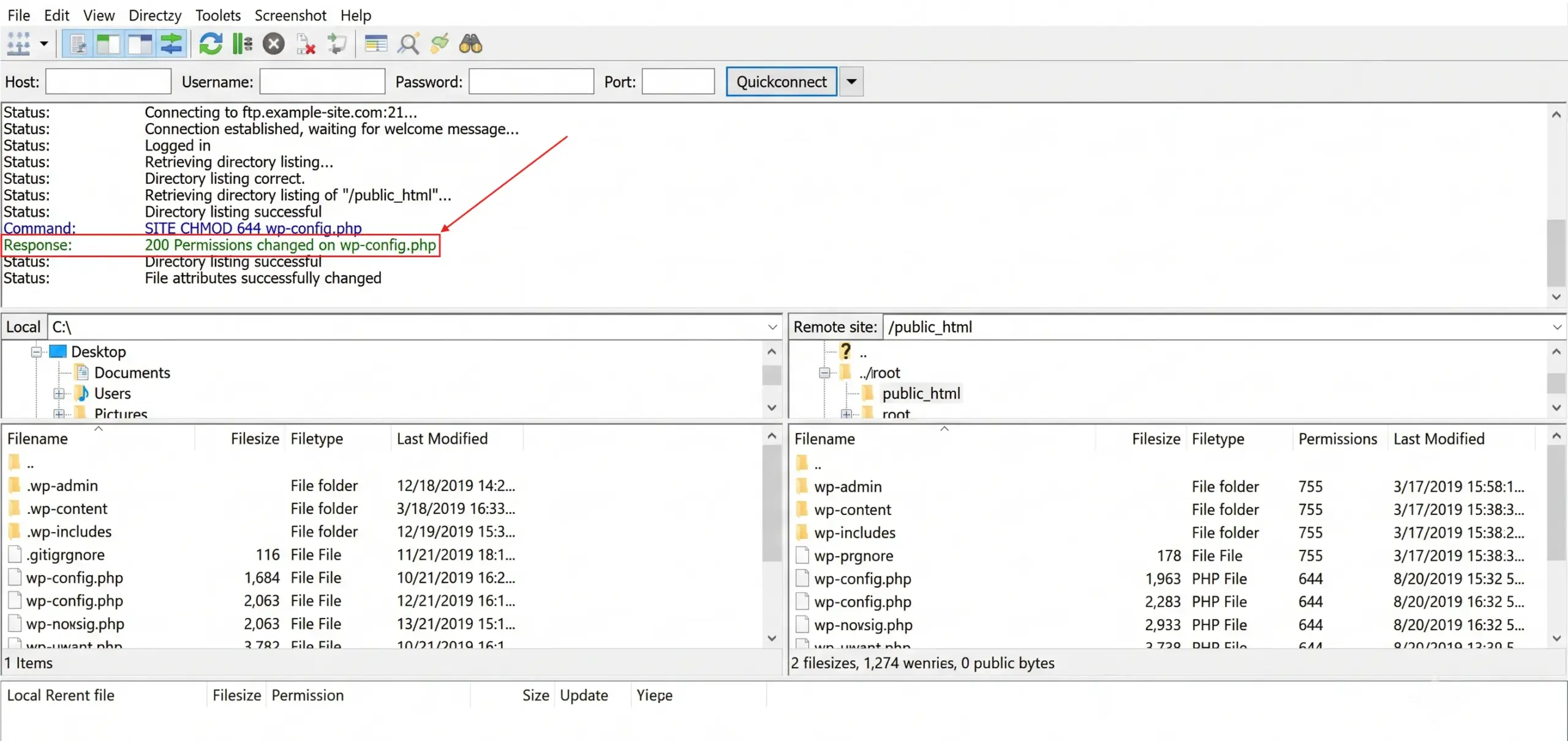Focus the Username input field
The image size is (1568, 741).
[322, 81]
